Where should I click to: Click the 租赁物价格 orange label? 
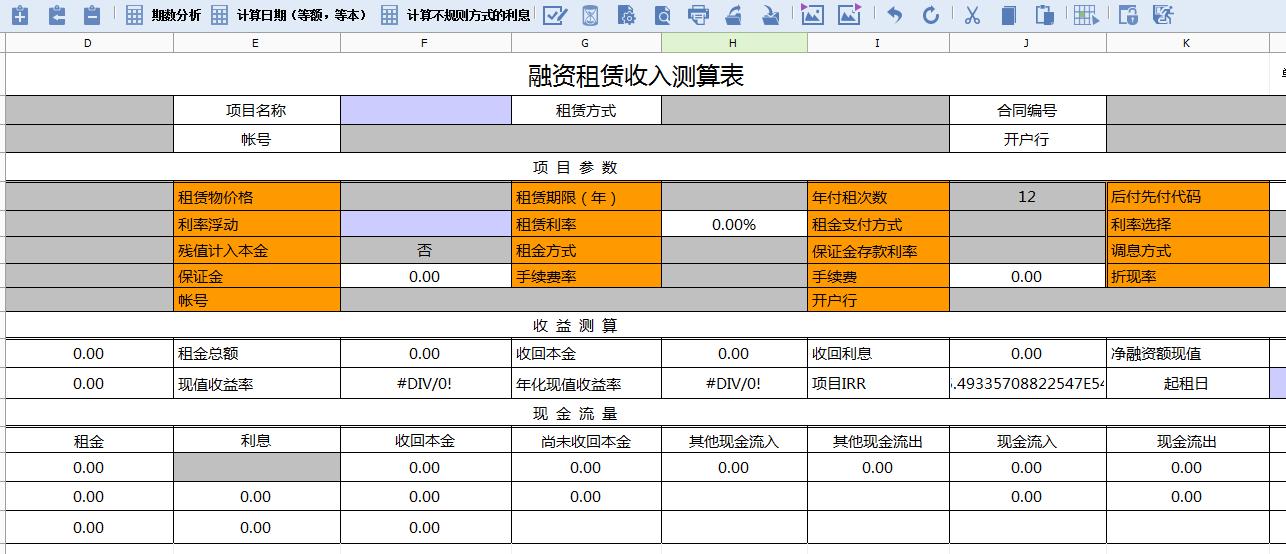tap(256, 197)
